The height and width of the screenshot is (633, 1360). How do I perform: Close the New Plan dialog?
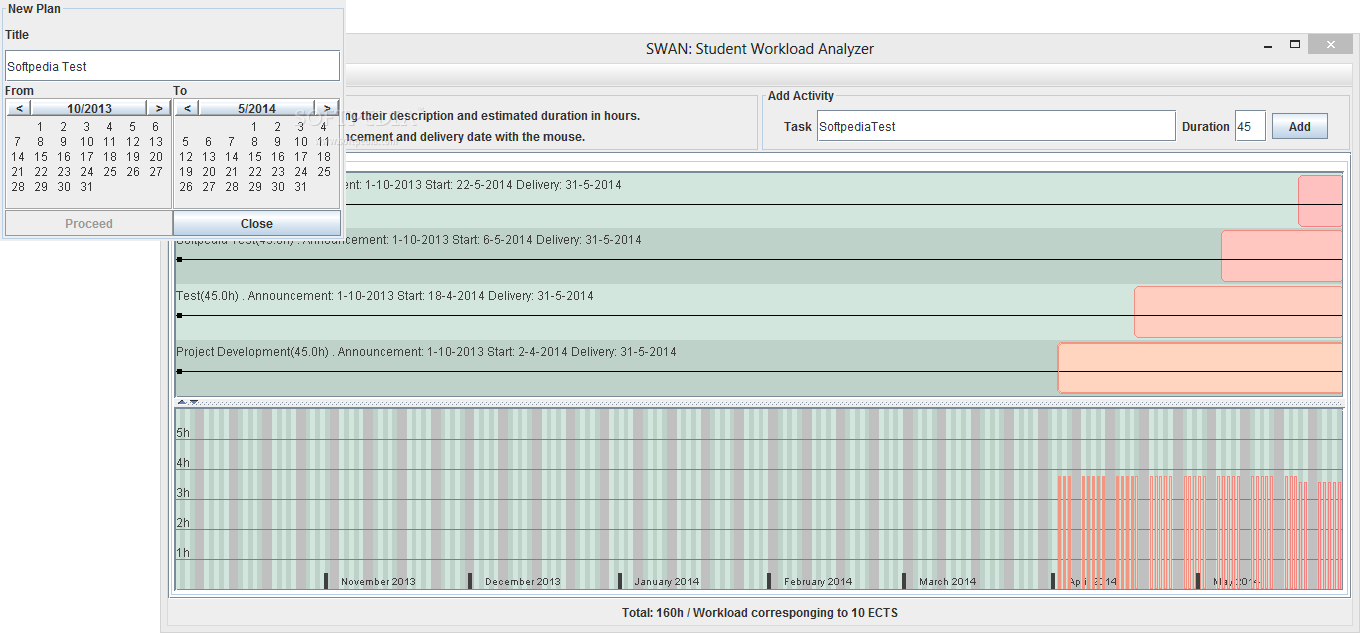point(257,223)
